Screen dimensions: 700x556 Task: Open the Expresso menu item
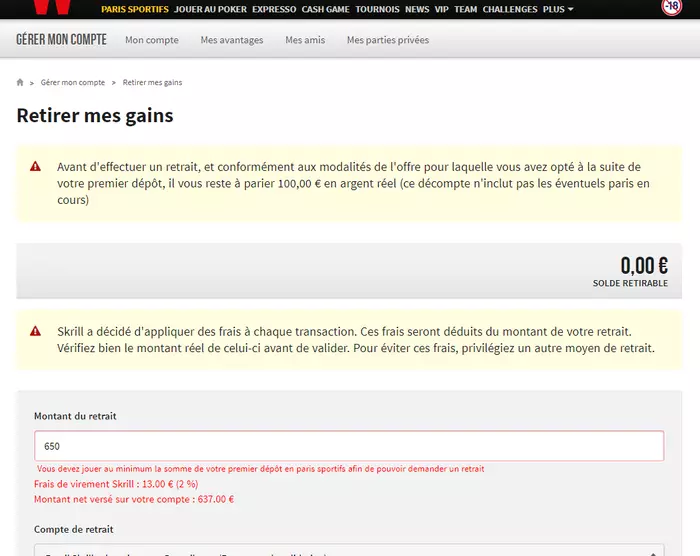tap(274, 9)
